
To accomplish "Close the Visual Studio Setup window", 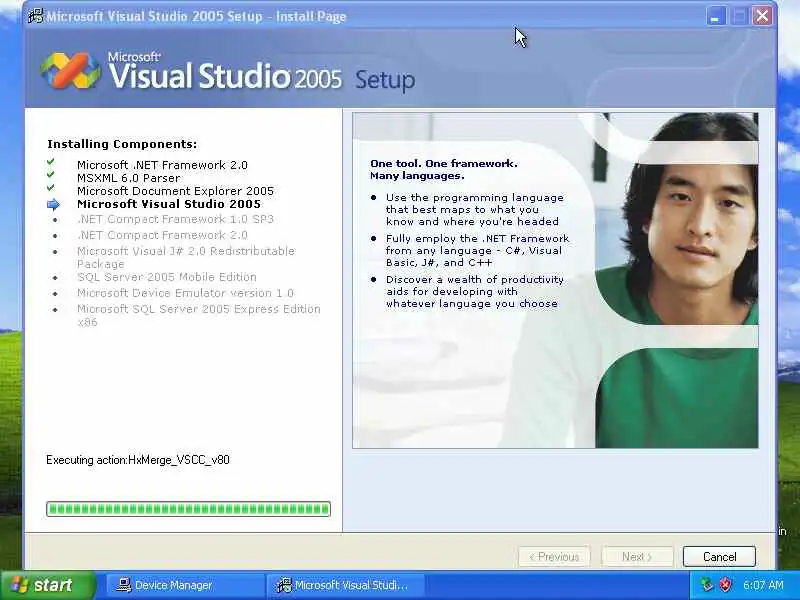I will 762,16.
